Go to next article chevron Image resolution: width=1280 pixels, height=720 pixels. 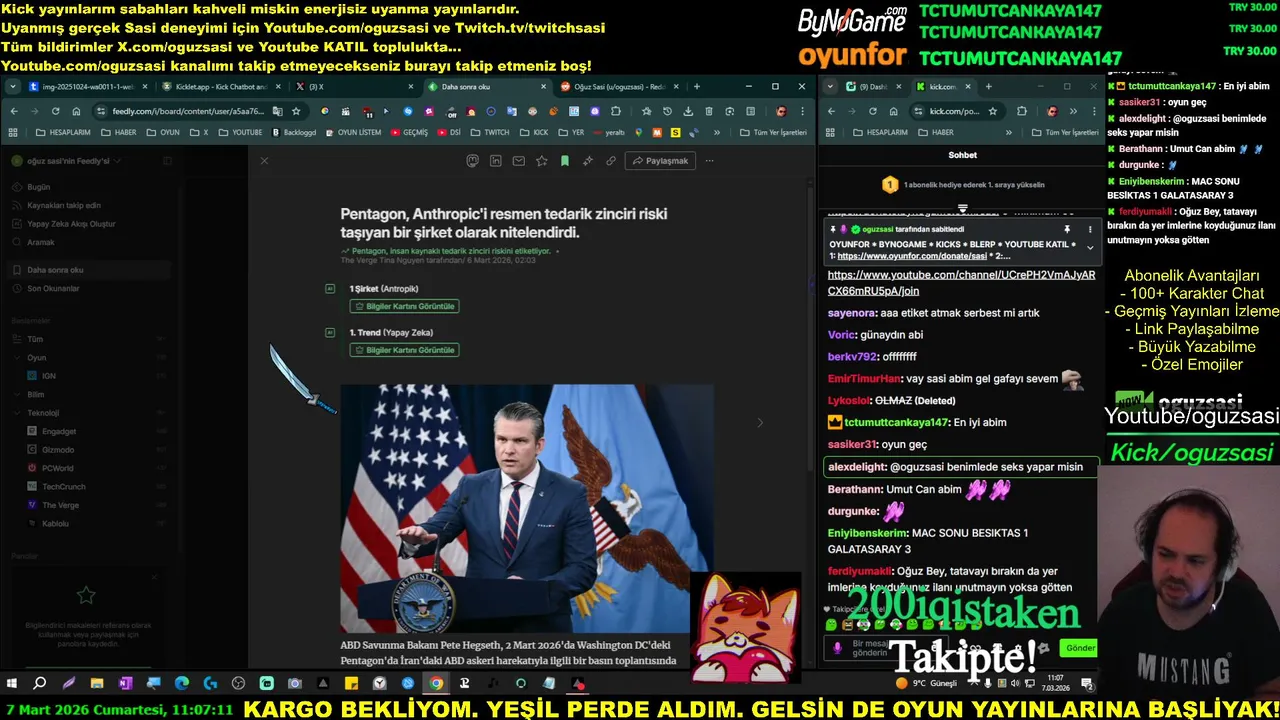[x=760, y=423]
